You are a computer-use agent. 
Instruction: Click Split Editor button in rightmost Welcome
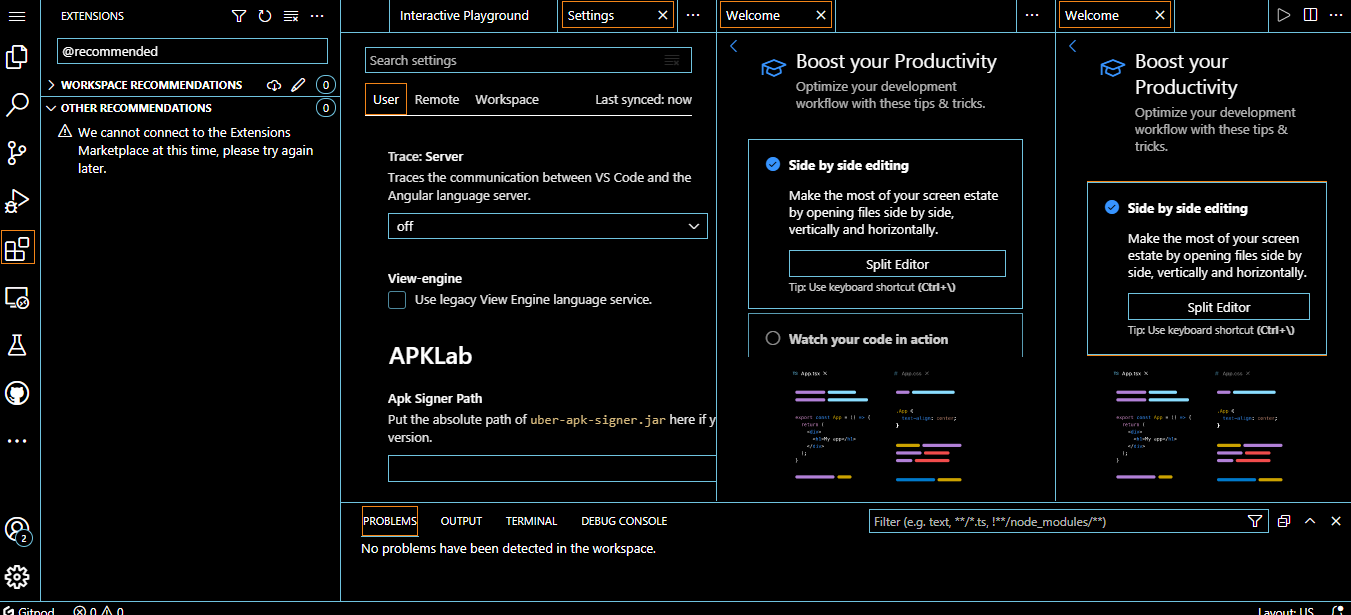pos(1219,307)
